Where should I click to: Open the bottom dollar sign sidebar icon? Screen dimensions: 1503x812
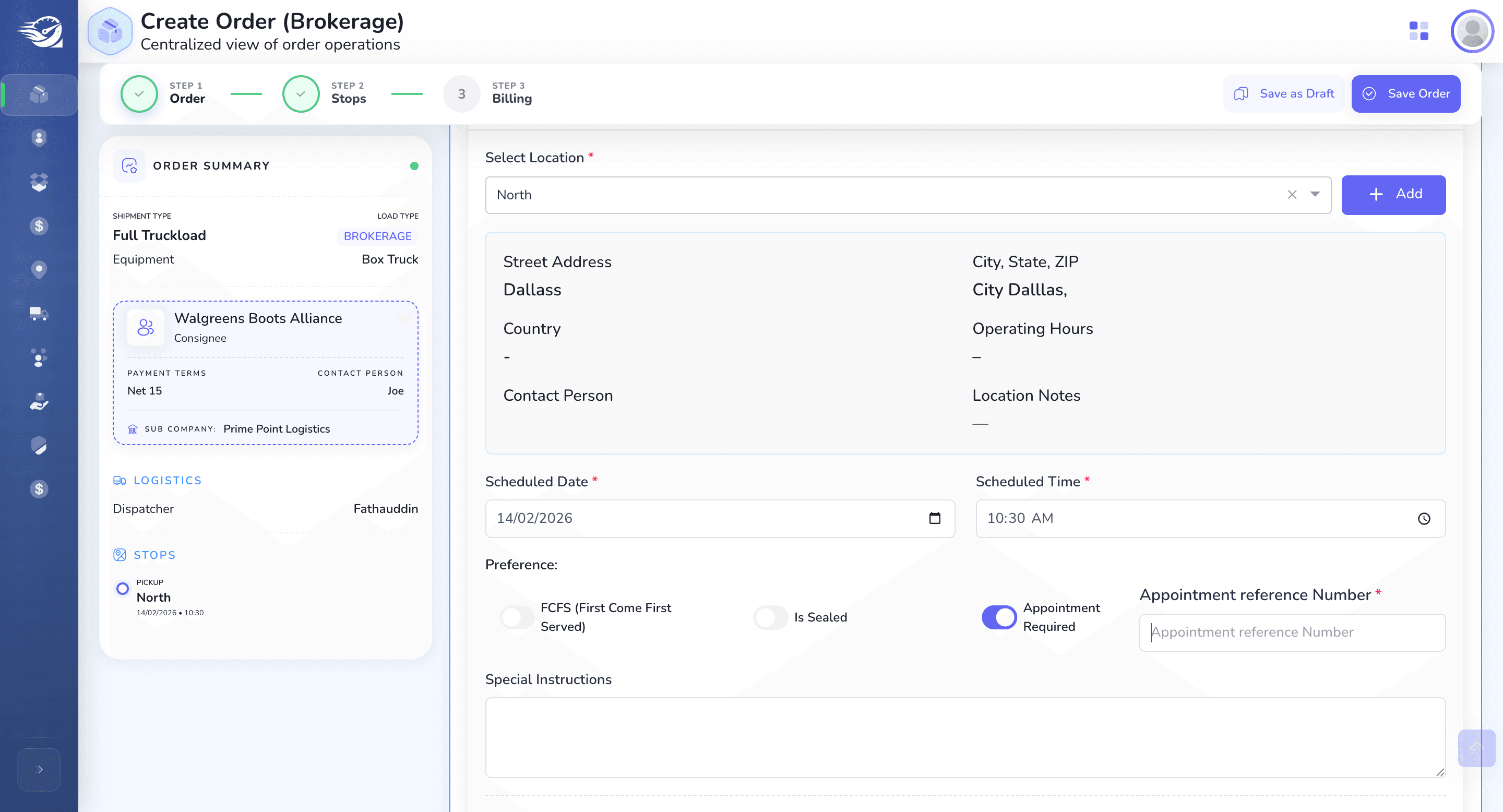click(39, 489)
